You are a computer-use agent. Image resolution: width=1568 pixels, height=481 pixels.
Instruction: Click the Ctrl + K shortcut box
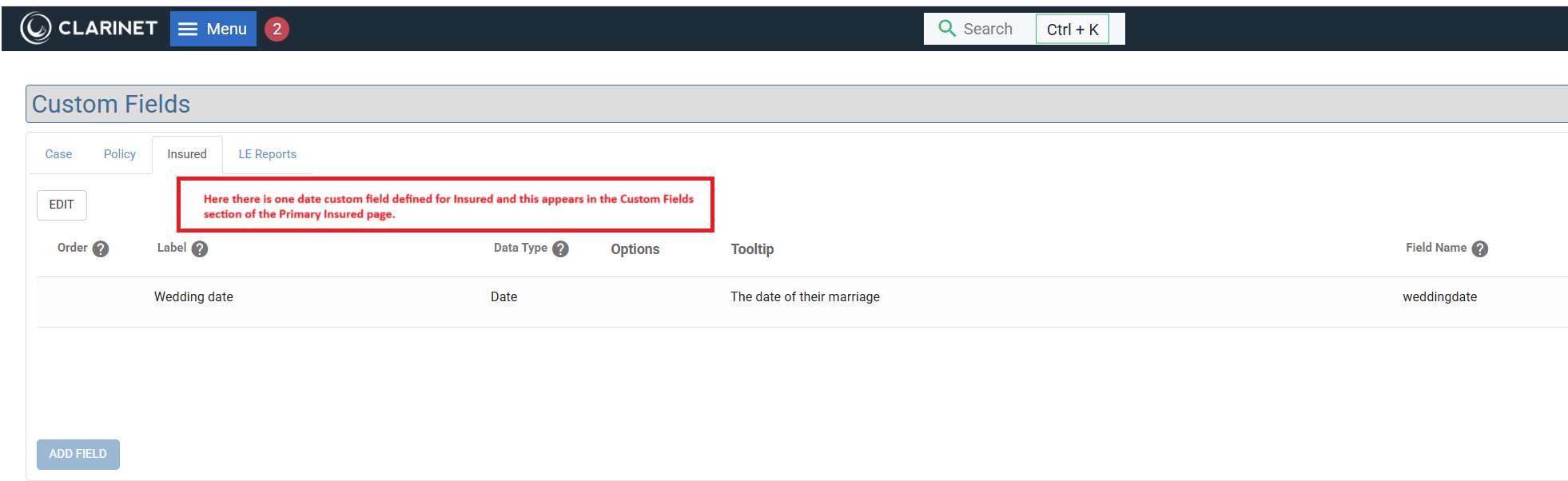click(1073, 30)
